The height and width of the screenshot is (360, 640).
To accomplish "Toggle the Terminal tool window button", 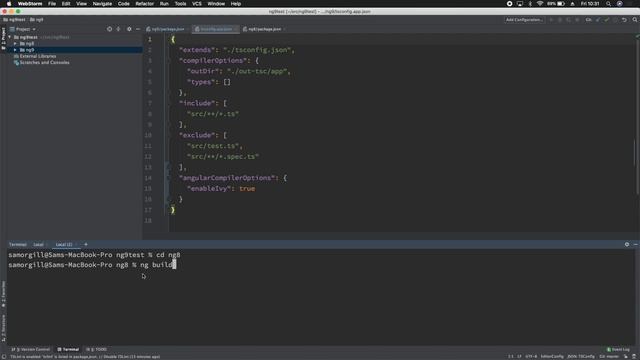I will pos(68,349).
